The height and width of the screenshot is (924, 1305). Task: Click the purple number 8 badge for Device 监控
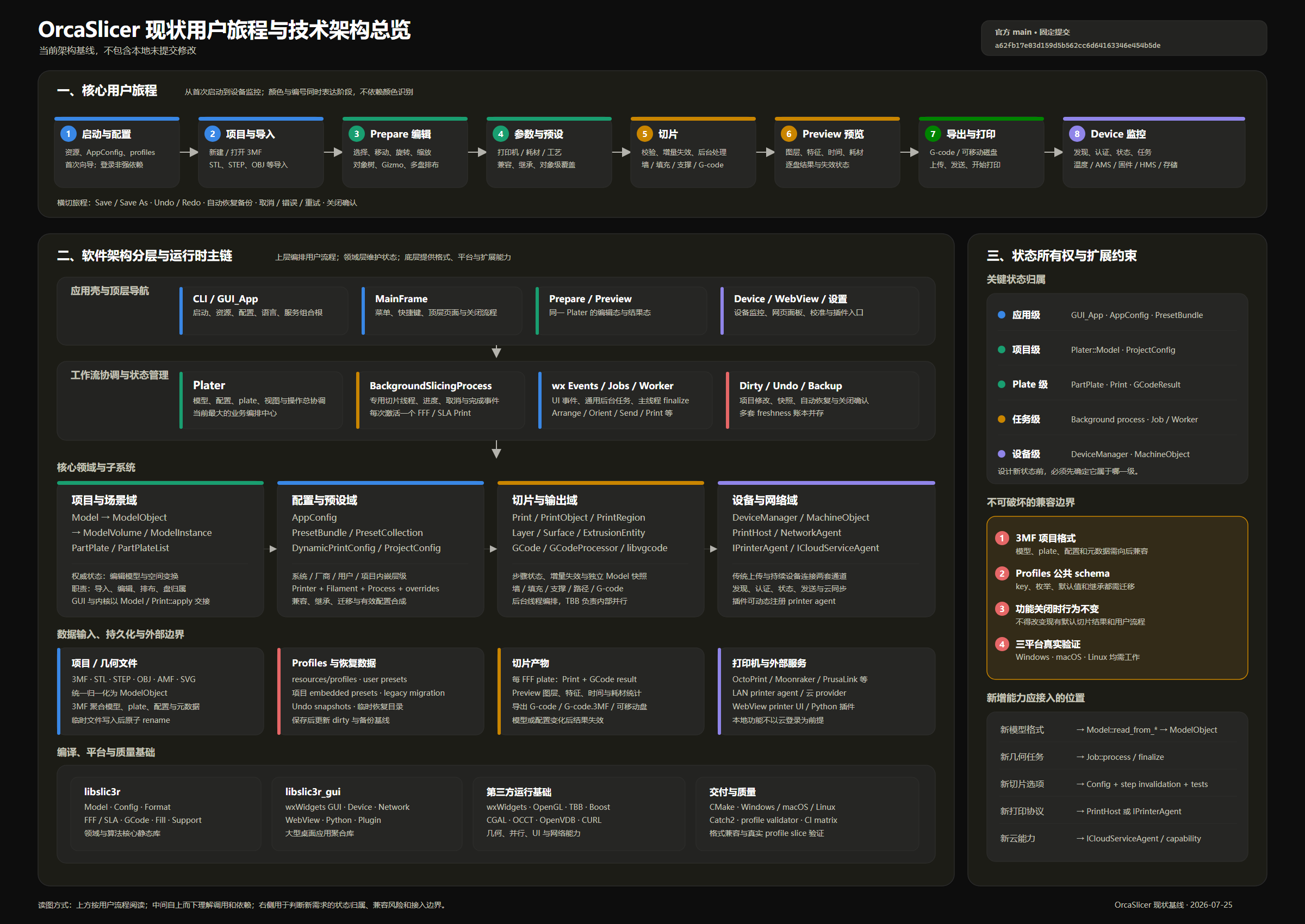click(x=1077, y=134)
